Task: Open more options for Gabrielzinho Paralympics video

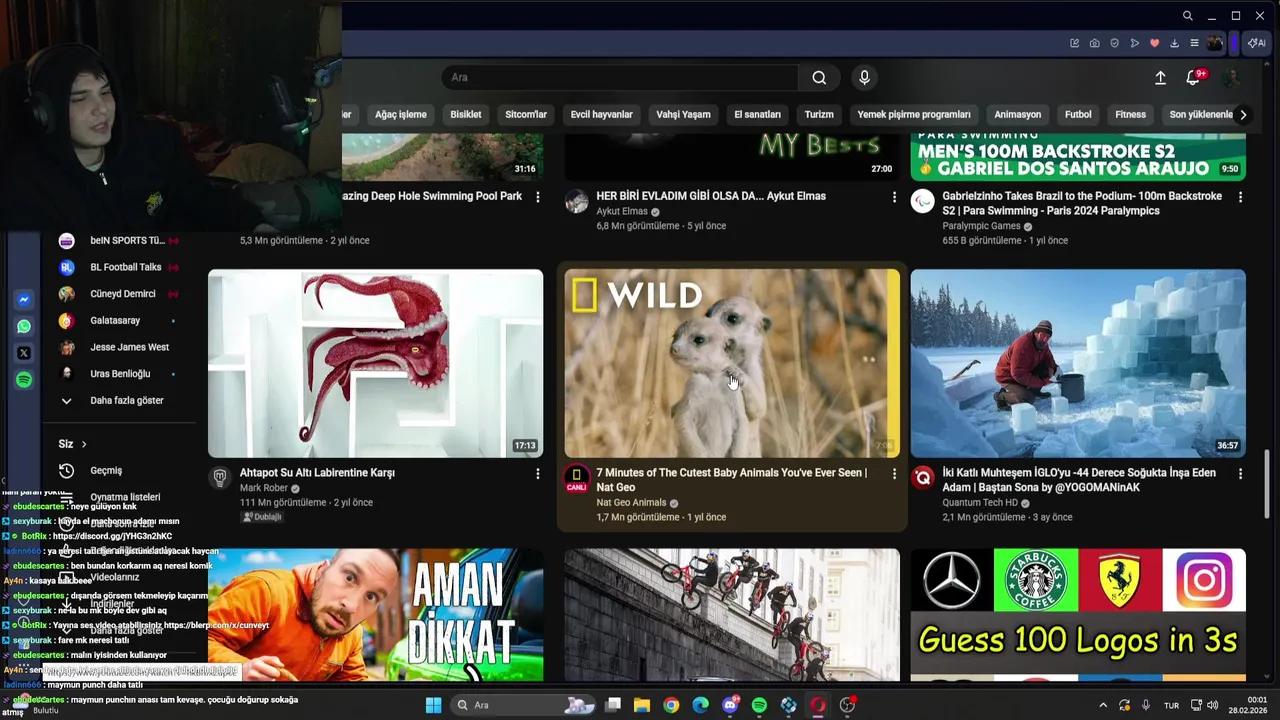Action: (x=1240, y=197)
